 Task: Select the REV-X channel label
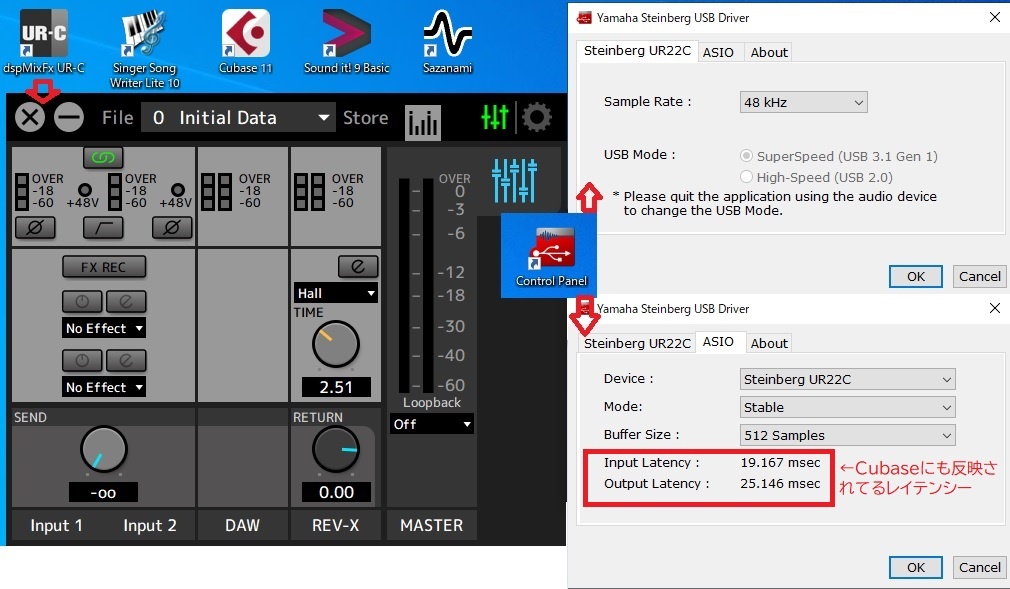coord(336,525)
